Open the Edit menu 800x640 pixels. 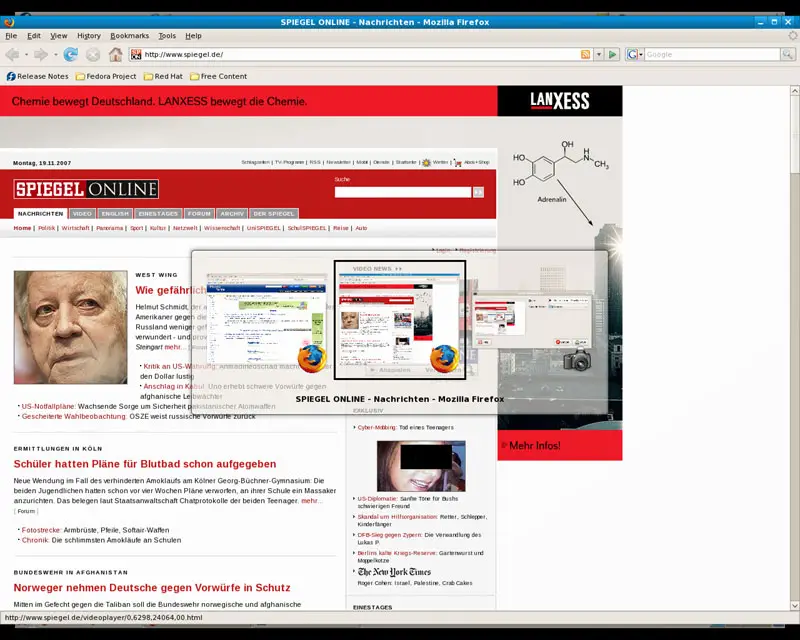pyautogui.click(x=34, y=36)
